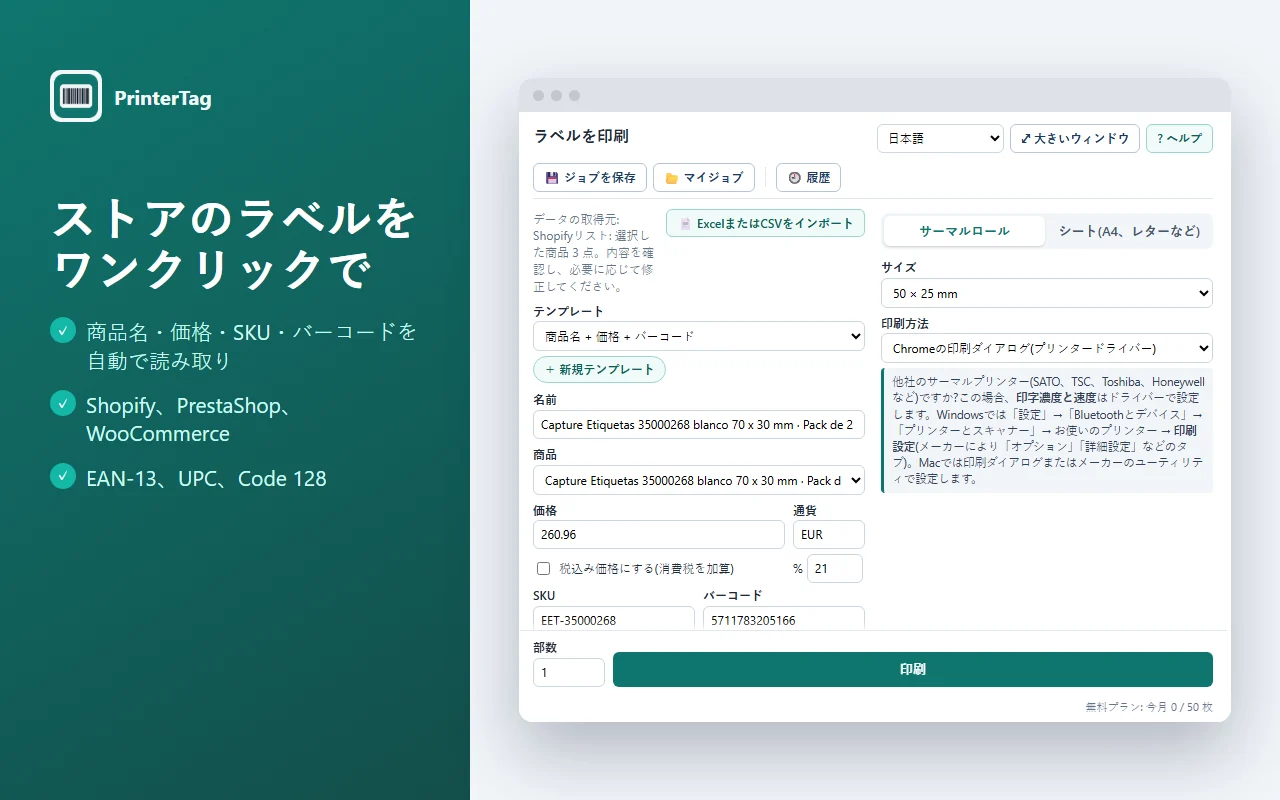Screen dimensions: 1280x800
Task: Click the 名前 name input field
Action: pos(699,425)
